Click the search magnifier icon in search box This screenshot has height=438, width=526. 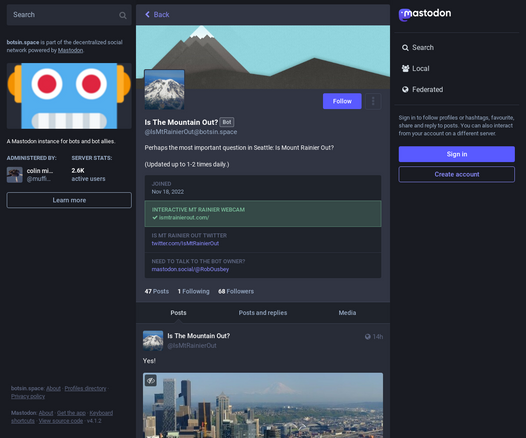[x=123, y=15]
